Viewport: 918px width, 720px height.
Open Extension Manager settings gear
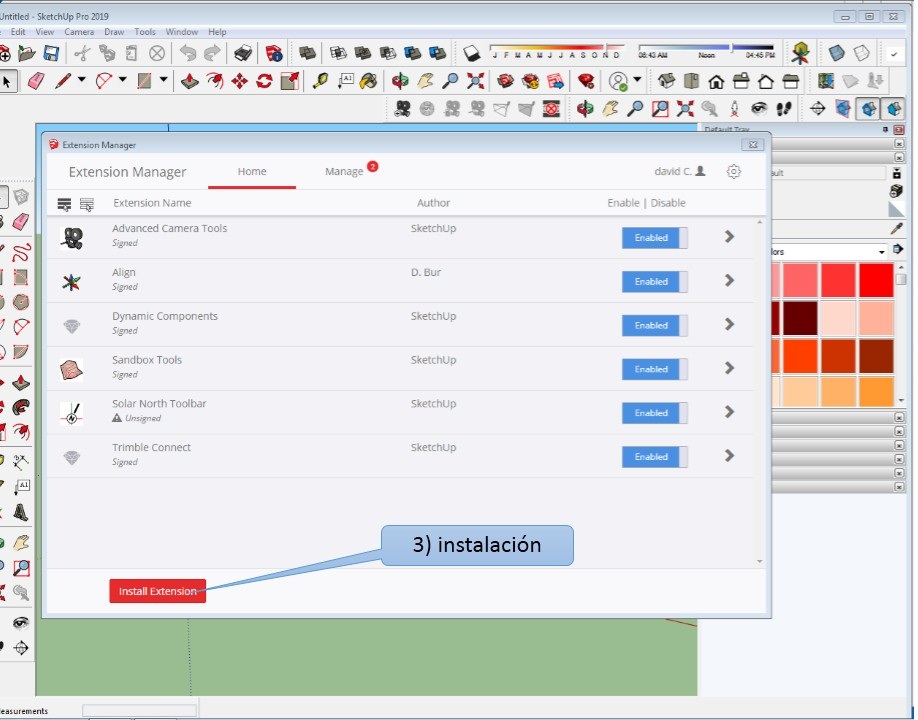pyautogui.click(x=734, y=172)
